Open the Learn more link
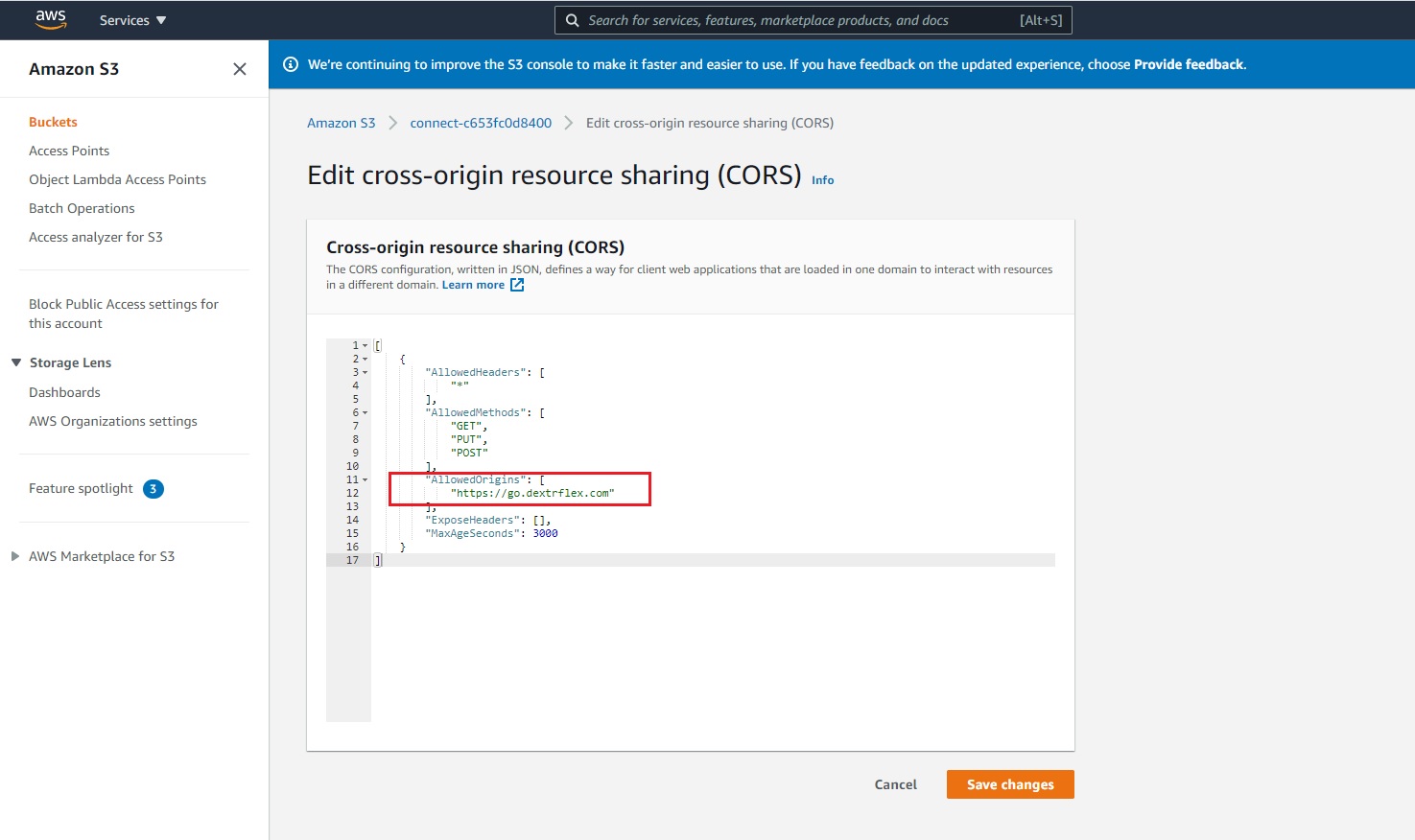 (473, 285)
